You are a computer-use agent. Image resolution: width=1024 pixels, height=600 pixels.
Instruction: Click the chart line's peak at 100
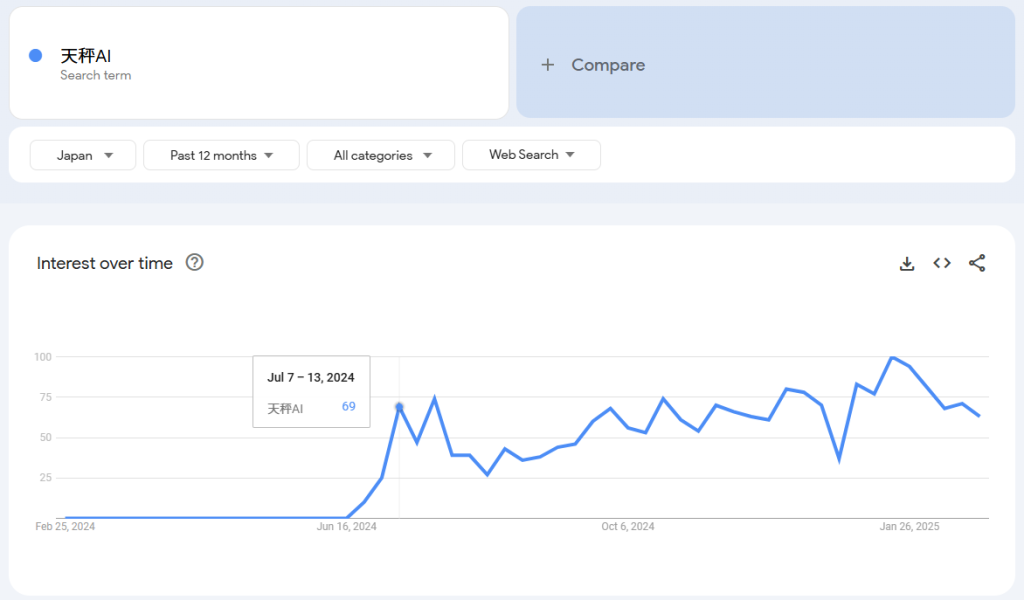click(x=891, y=357)
